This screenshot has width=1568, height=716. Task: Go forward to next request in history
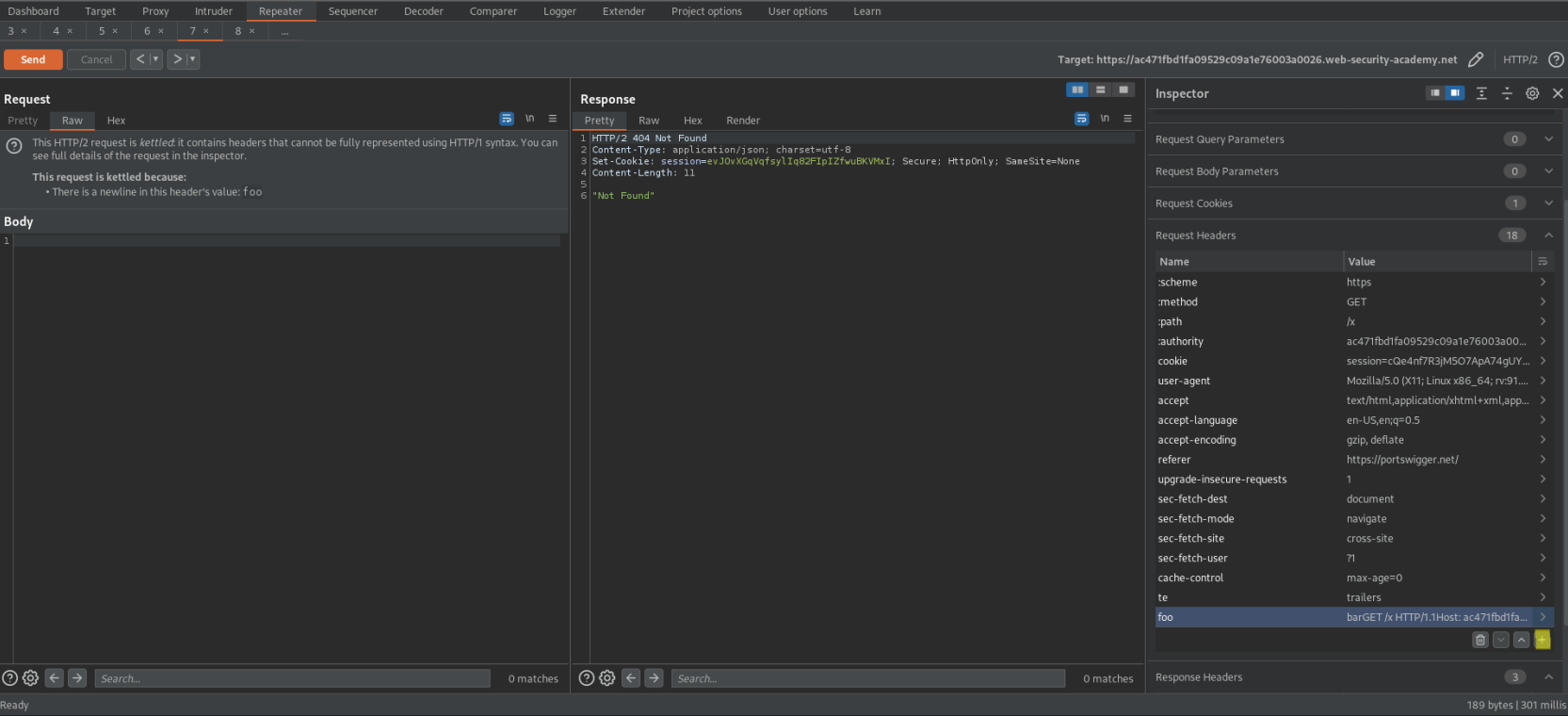click(x=177, y=59)
